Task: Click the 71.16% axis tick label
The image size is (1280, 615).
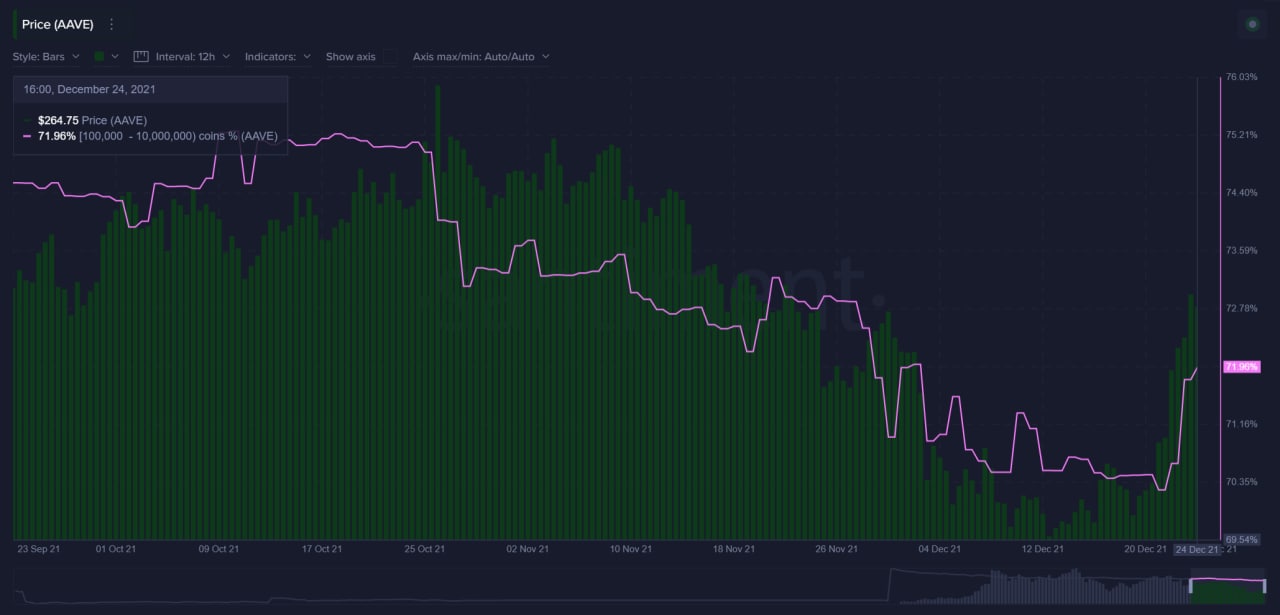Action: tap(1241, 424)
